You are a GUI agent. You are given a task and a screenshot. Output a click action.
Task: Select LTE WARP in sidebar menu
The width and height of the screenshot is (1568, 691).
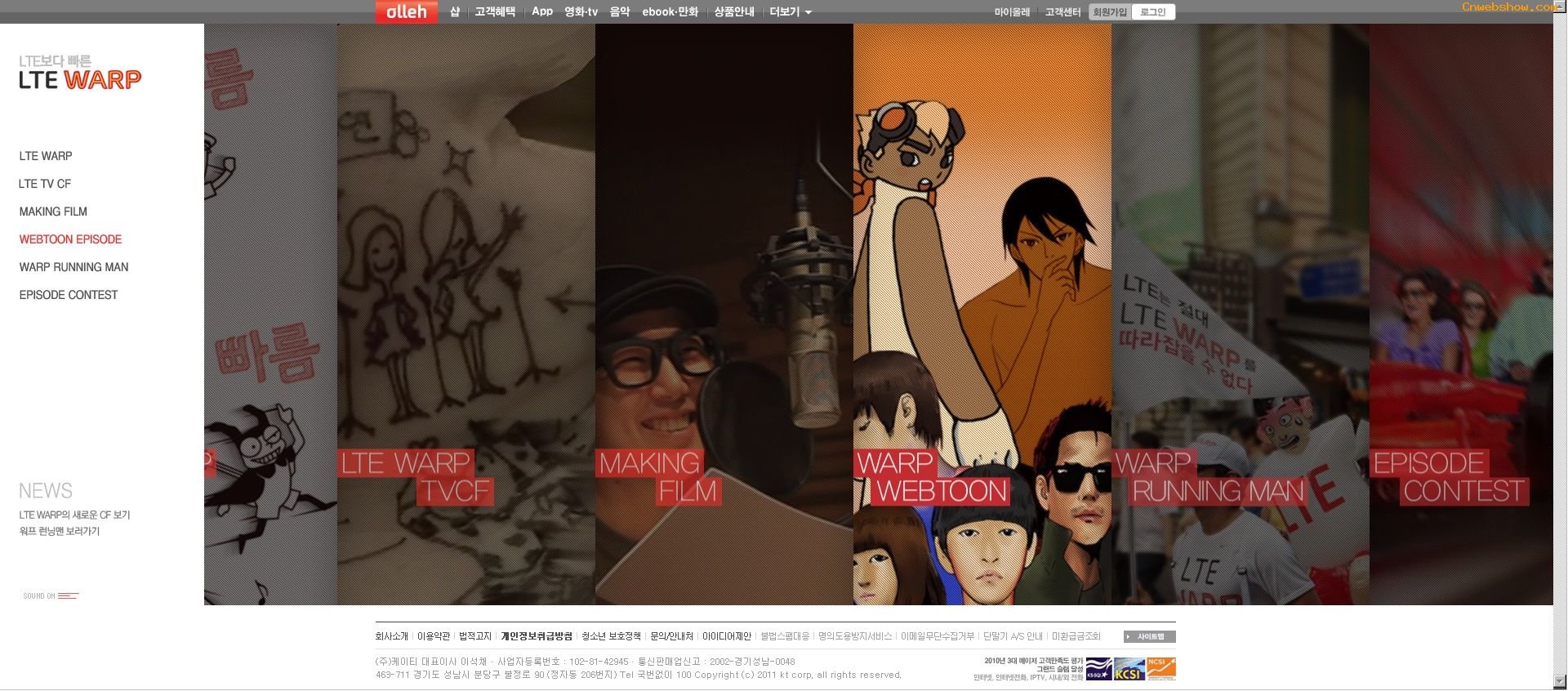pyautogui.click(x=46, y=156)
